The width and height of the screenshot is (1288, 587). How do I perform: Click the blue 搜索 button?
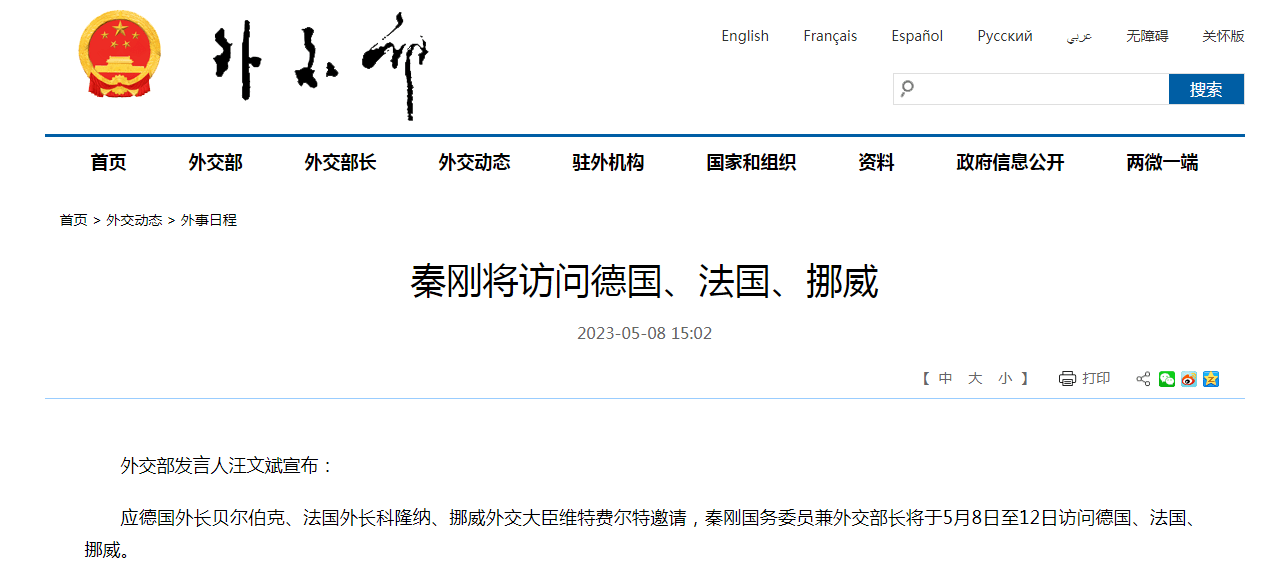point(1206,89)
